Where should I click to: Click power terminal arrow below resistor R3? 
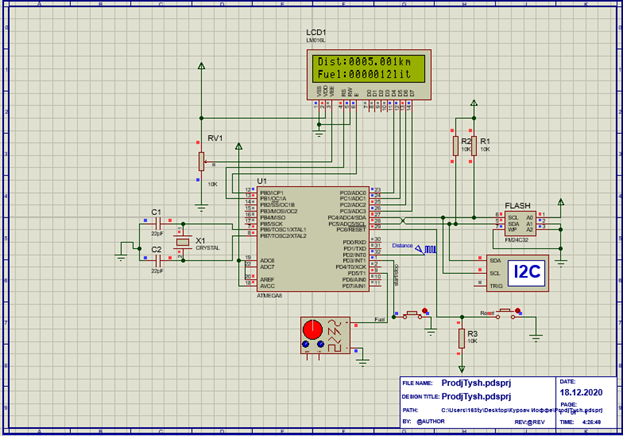click(461, 369)
